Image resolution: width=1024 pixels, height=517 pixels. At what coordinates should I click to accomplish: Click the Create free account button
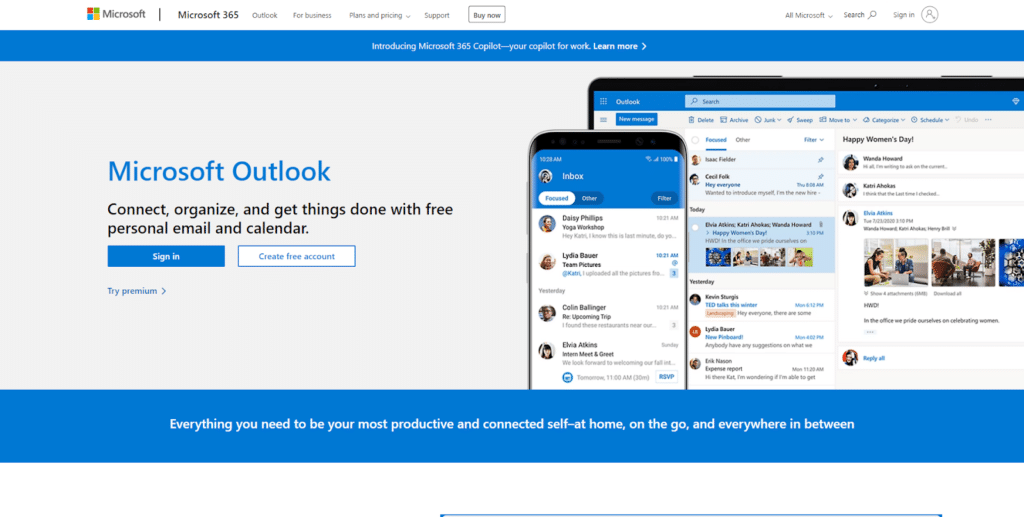[x=296, y=256]
